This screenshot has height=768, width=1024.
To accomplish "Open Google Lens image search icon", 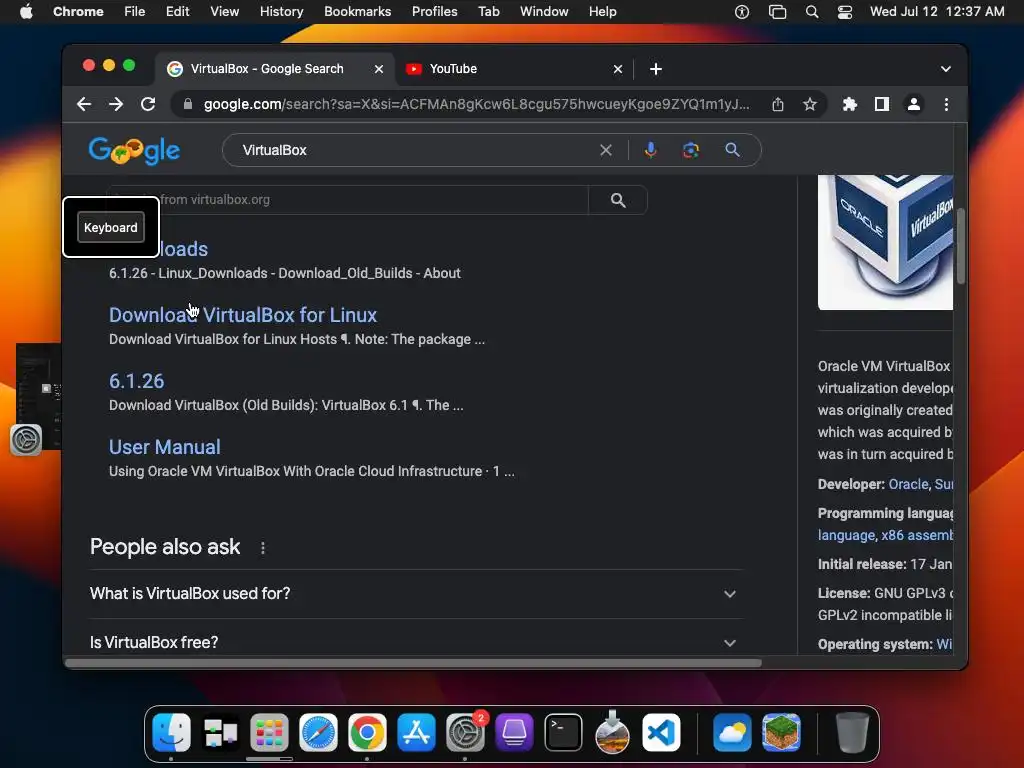I will click(691, 150).
